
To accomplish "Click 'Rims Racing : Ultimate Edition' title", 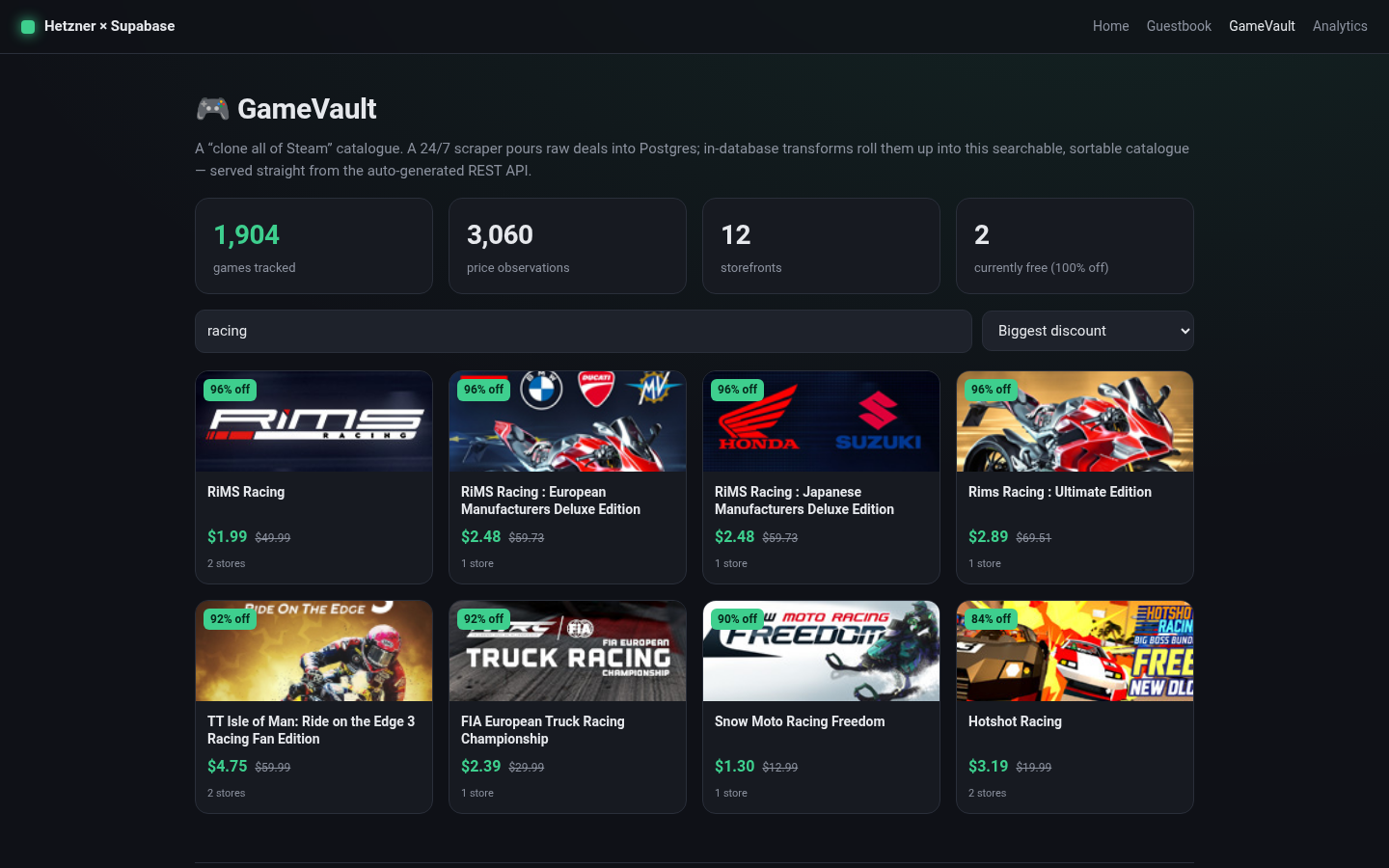I will click(1060, 492).
